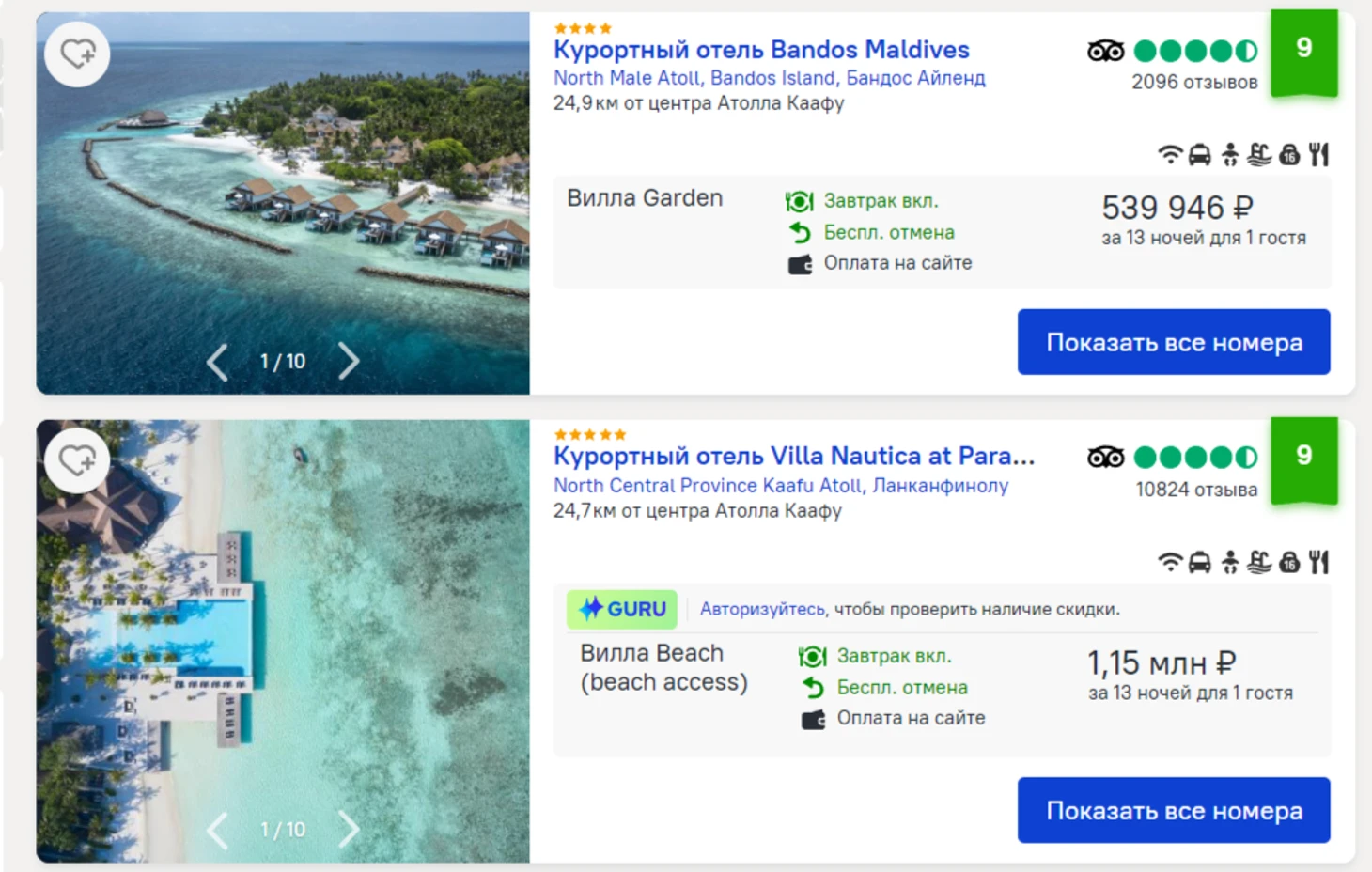
Task: Add Villa Nautica to favorites via heart icon
Action: pyautogui.click(x=77, y=460)
